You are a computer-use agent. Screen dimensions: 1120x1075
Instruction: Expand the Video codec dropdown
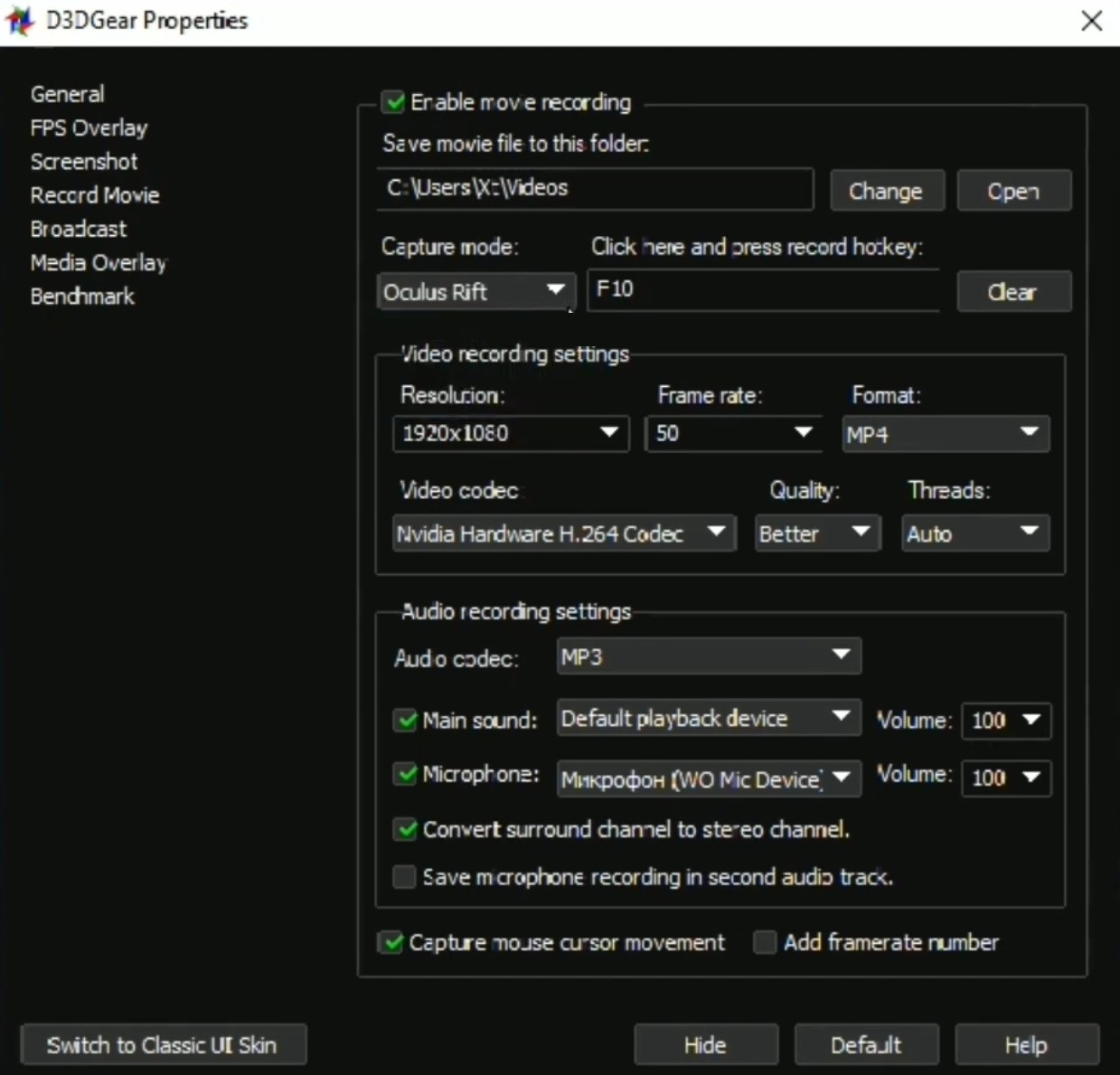(x=564, y=533)
